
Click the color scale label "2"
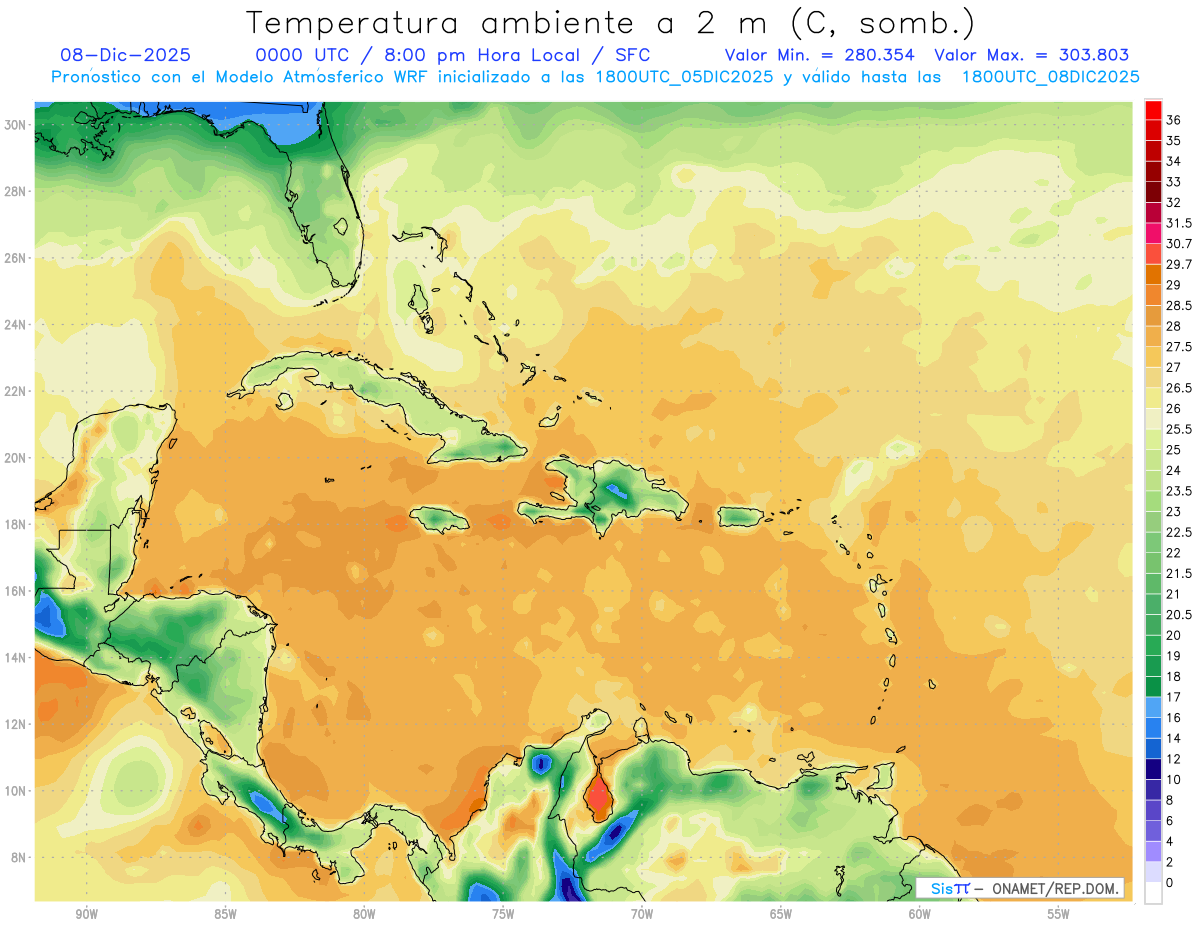(1170, 862)
